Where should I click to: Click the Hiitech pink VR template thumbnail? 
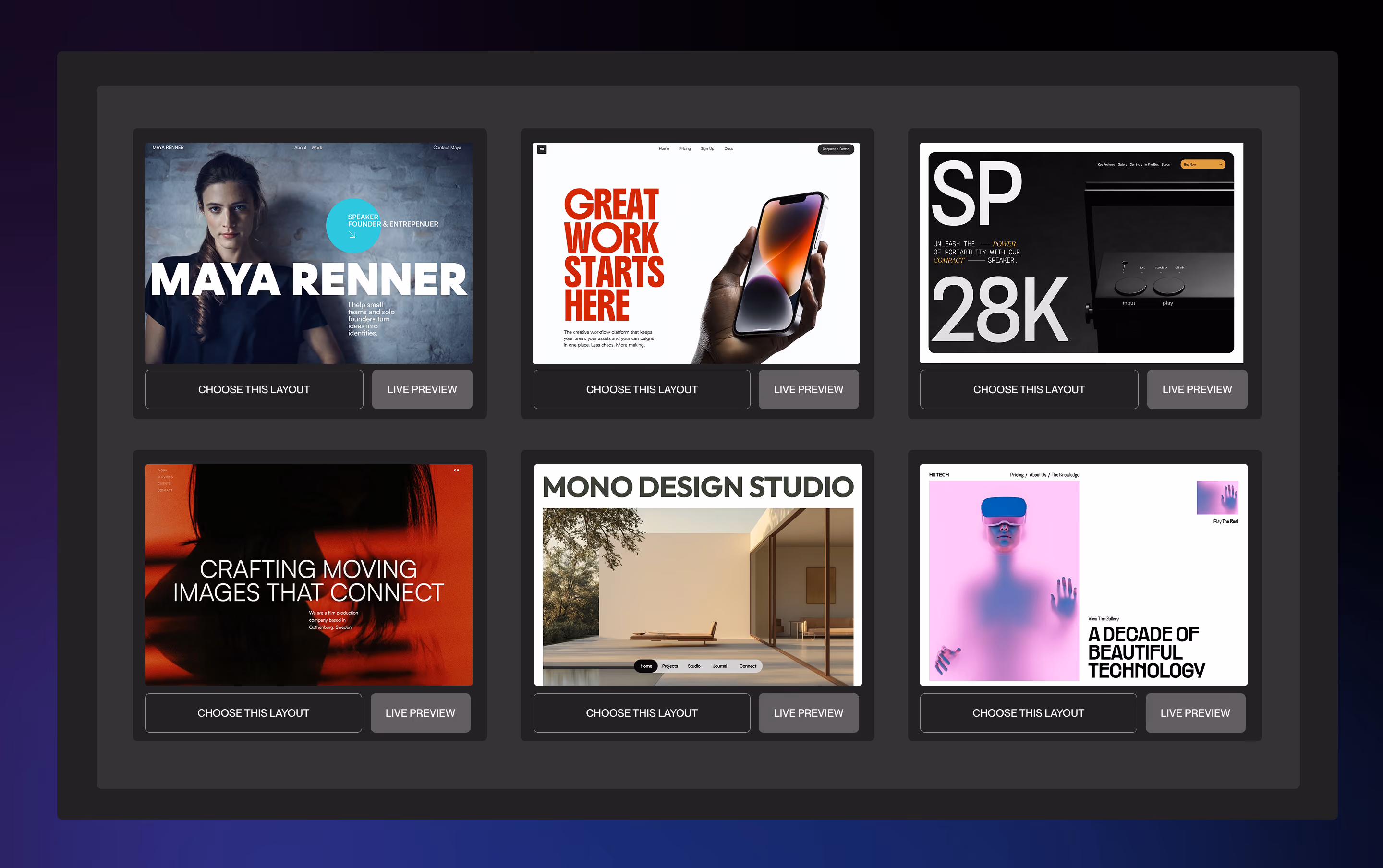[1083, 575]
